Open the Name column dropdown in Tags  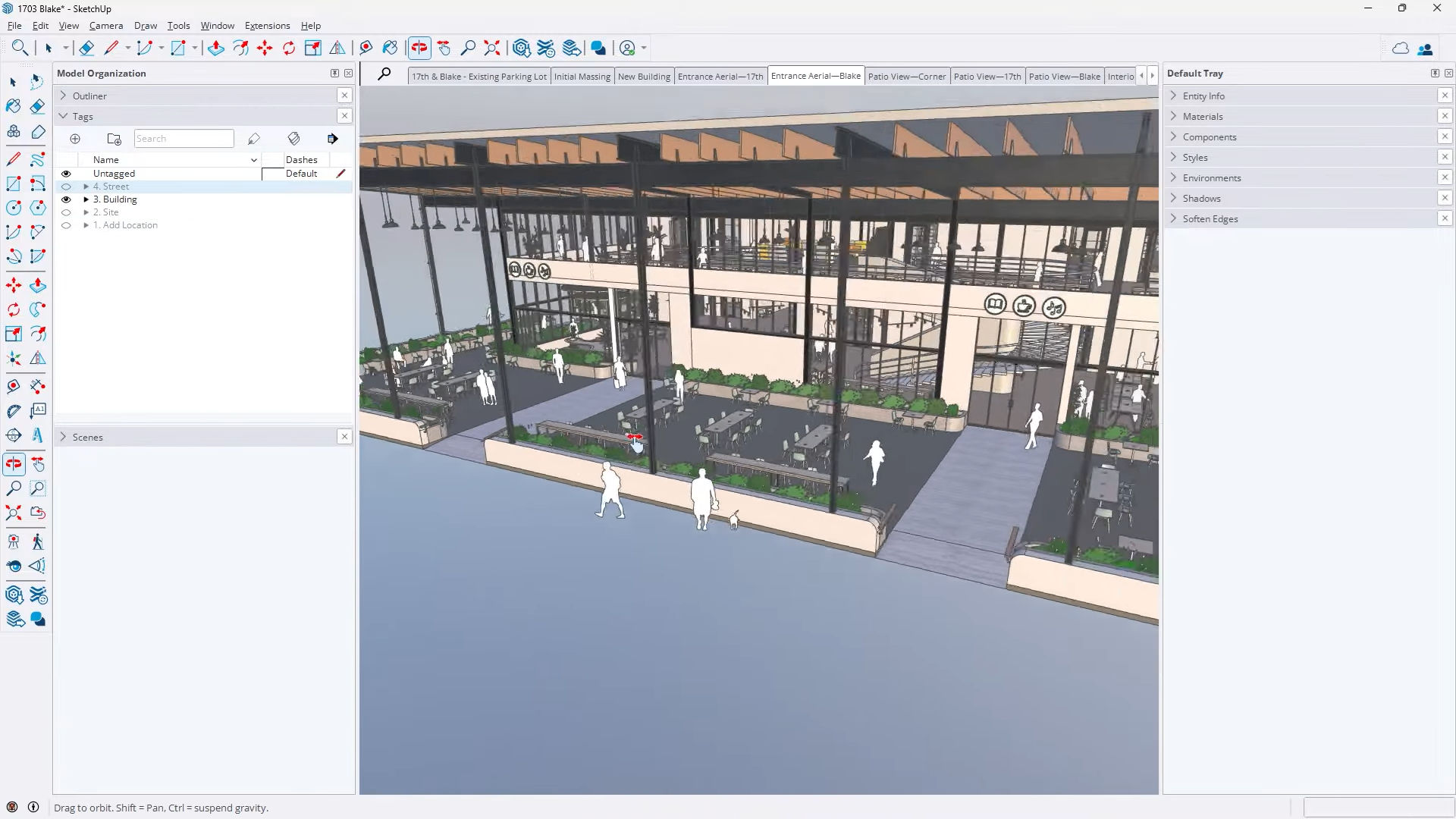pyautogui.click(x=253, y=159)
